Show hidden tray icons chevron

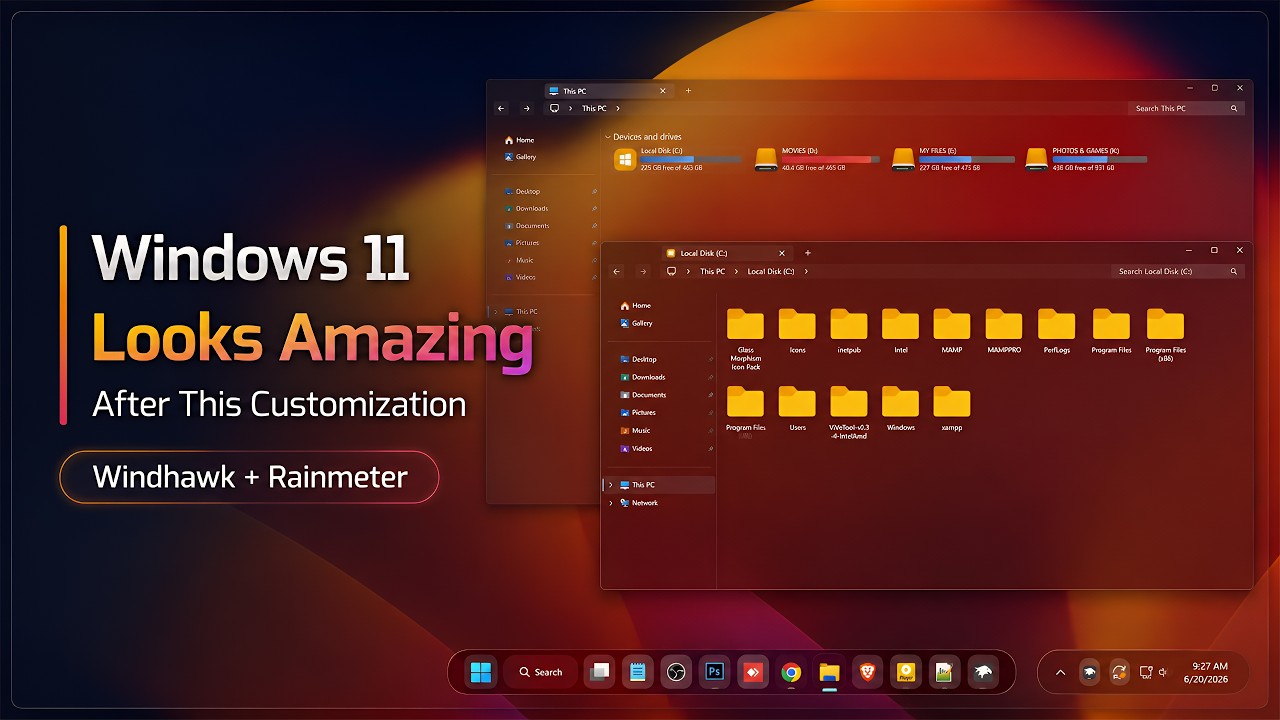coord(1060,672)
